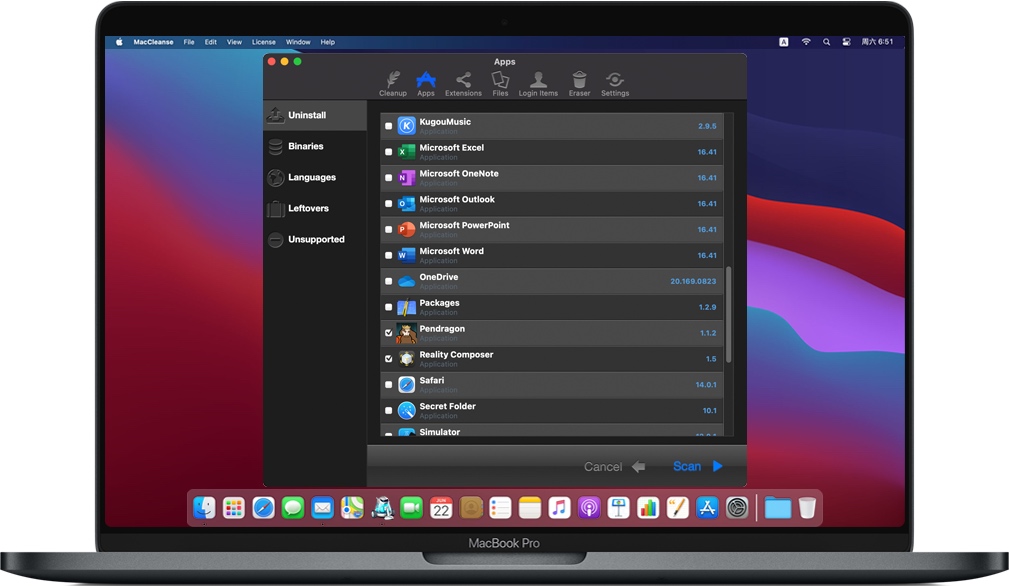Open the File menu in menu bar
The width and height of the screenshot is (1009, 586).
click(x=189, y=42)
